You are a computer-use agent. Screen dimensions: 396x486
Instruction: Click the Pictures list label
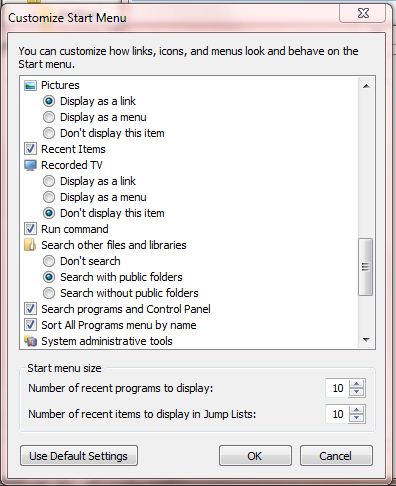click(60, 85)
